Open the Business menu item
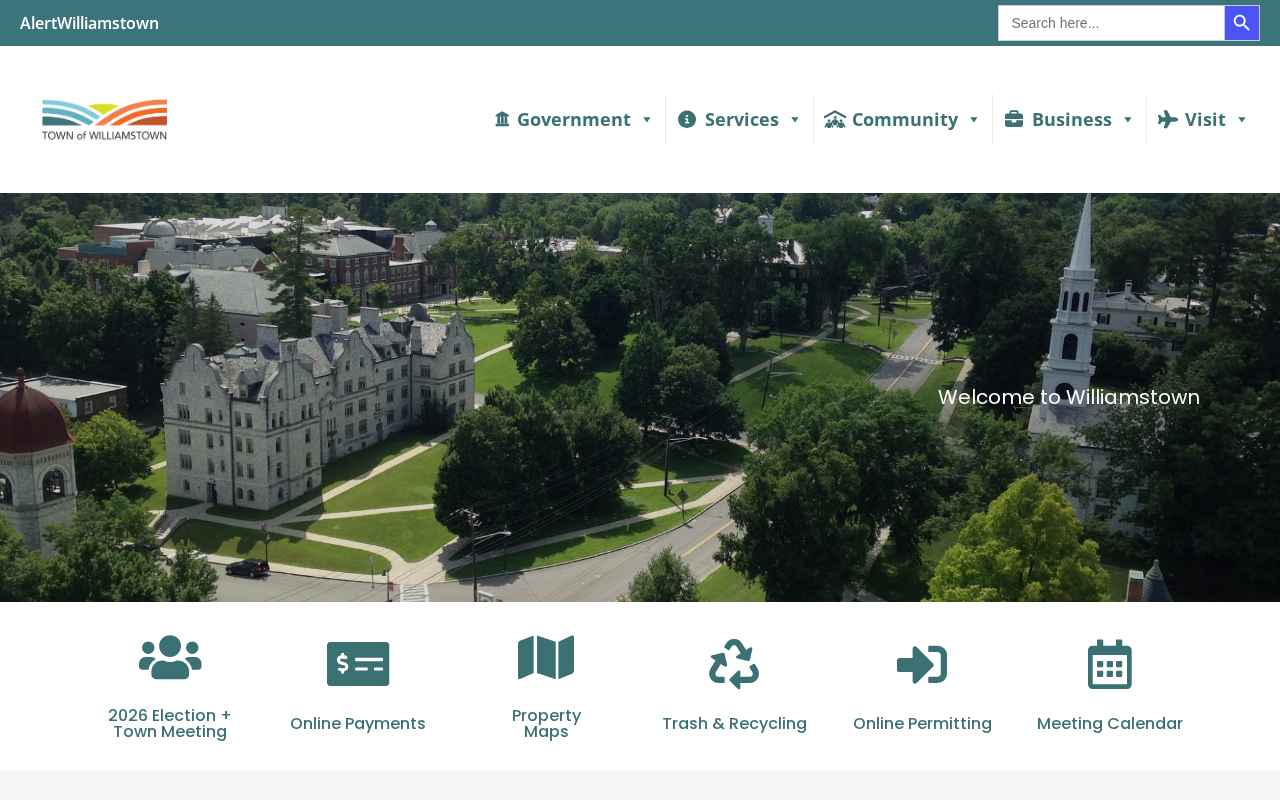 tap(1069, 119)
